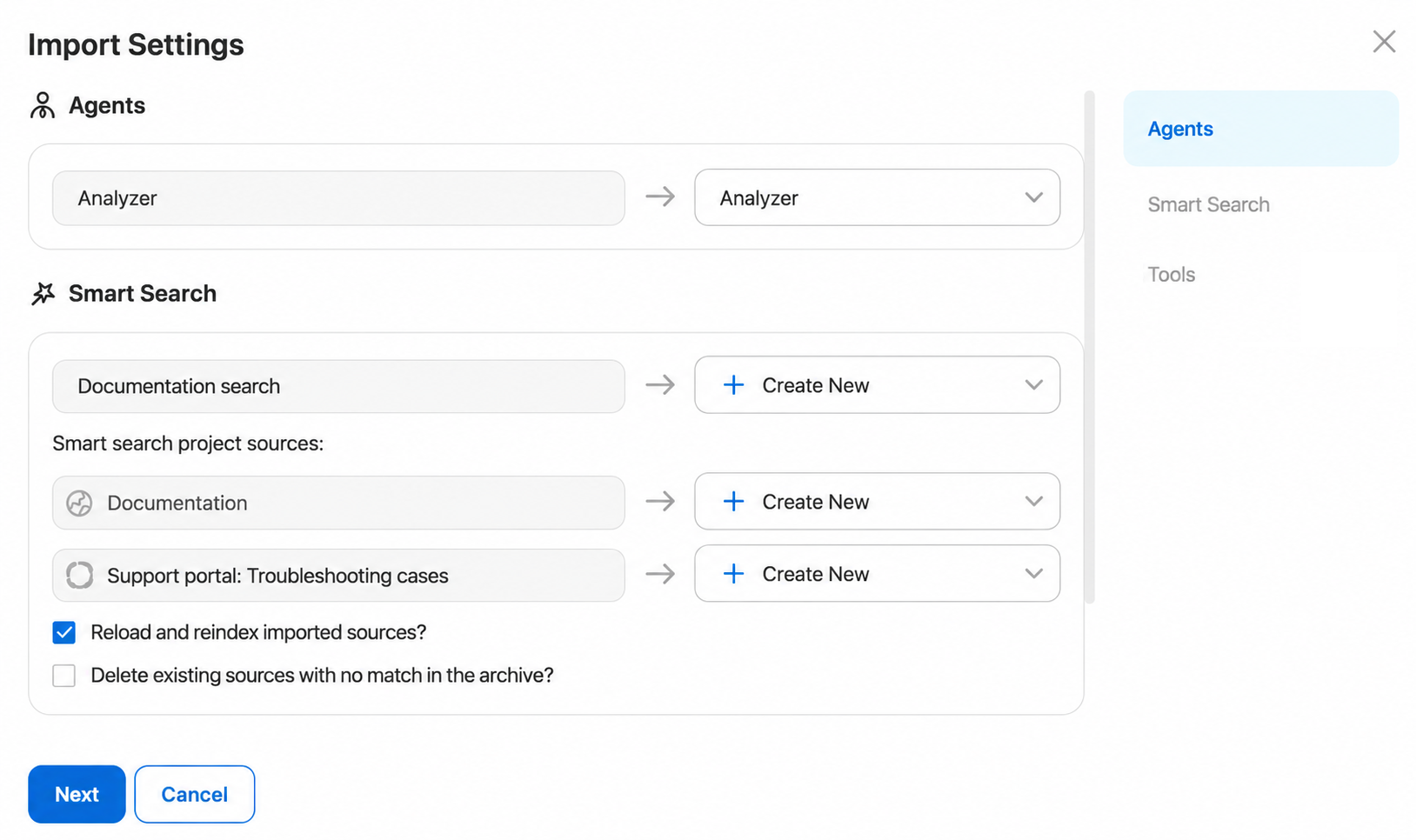The image size is (1416, 840).
Task: Click the Documentation search source field
Action: coord(338,386)
